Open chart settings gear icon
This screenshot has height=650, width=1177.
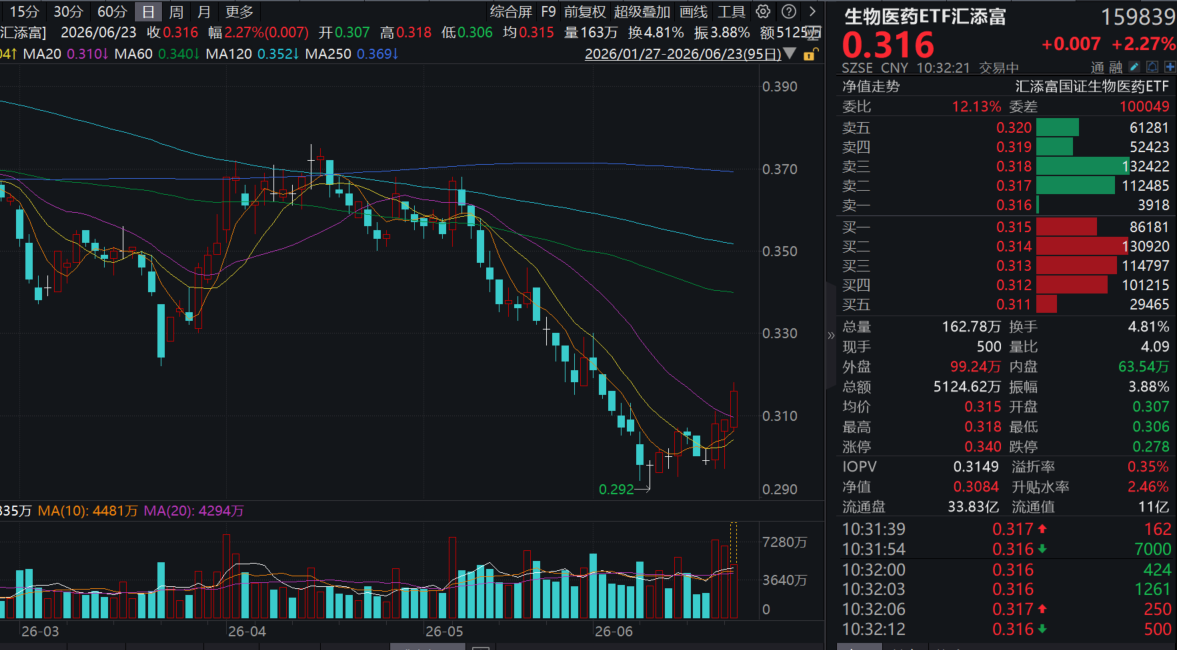763,11
